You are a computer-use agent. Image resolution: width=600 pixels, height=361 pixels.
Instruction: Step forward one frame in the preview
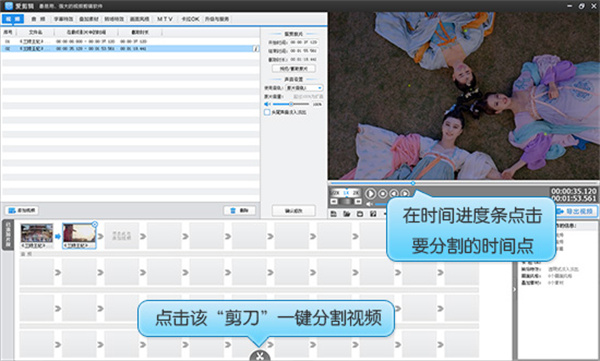pos(404,194)
